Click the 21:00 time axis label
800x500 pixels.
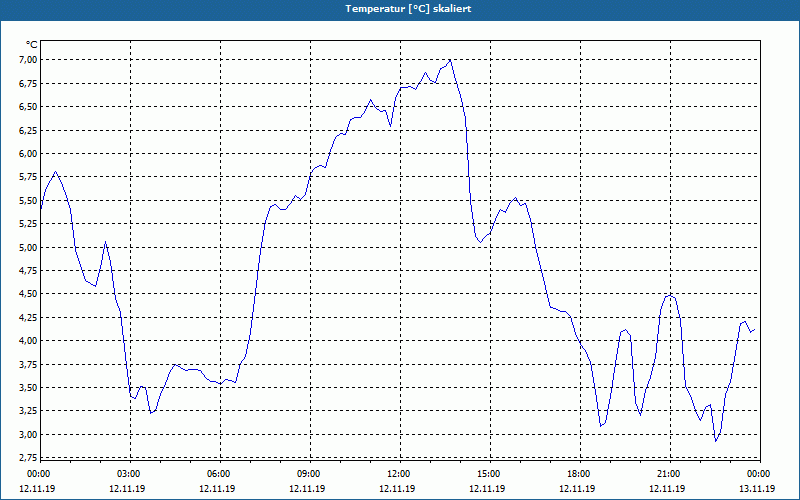(670, 474)
